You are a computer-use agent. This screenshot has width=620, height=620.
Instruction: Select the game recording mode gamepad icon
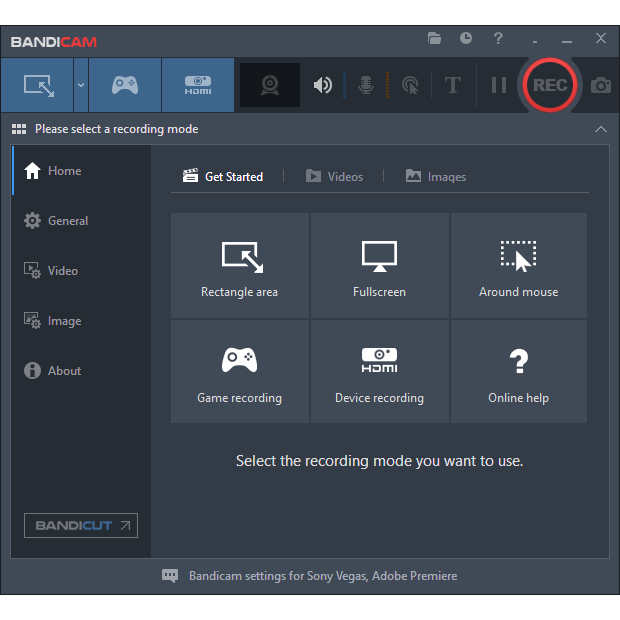[125, 85]
